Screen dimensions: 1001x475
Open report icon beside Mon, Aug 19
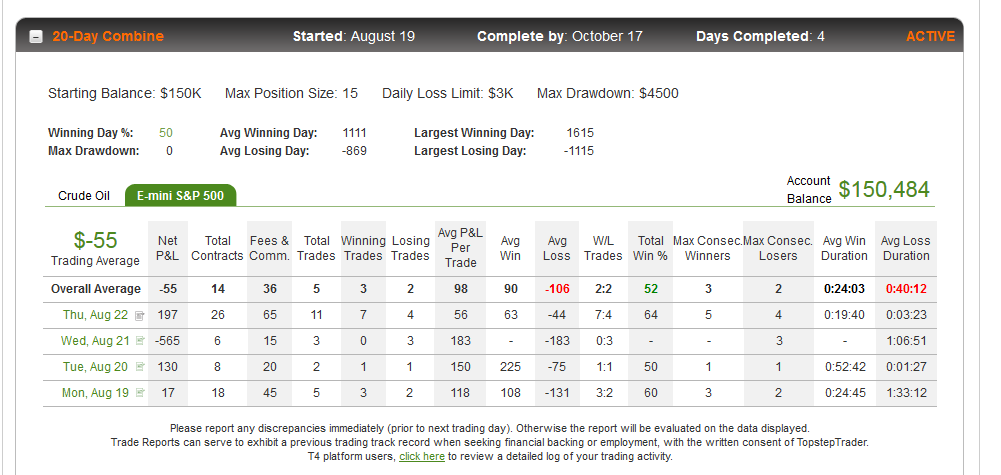coord(140,393)
